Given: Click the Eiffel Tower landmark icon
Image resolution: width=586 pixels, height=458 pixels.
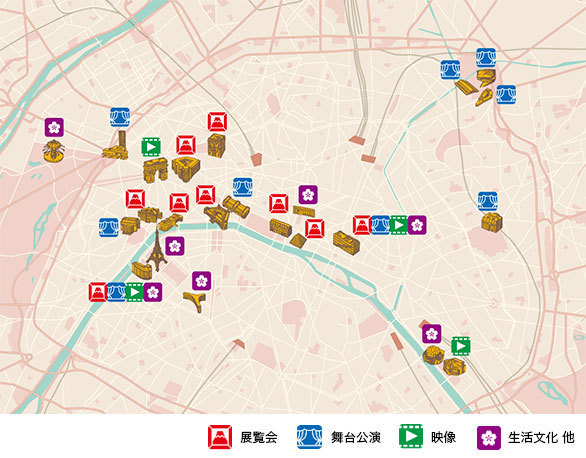Looking at the screenshot, I should tap(157, 250).
